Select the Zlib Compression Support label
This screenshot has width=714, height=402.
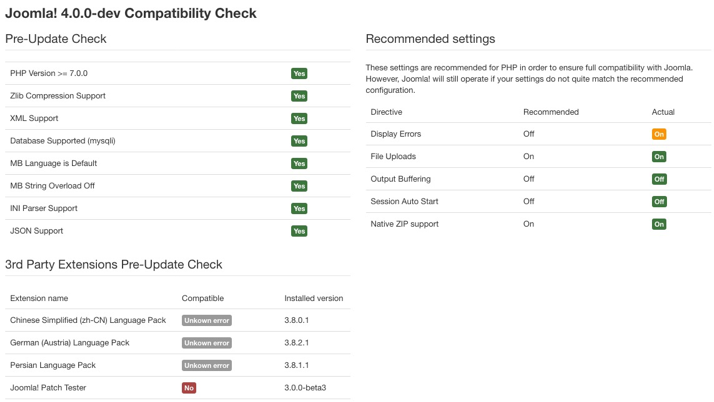tap(58, 96)
